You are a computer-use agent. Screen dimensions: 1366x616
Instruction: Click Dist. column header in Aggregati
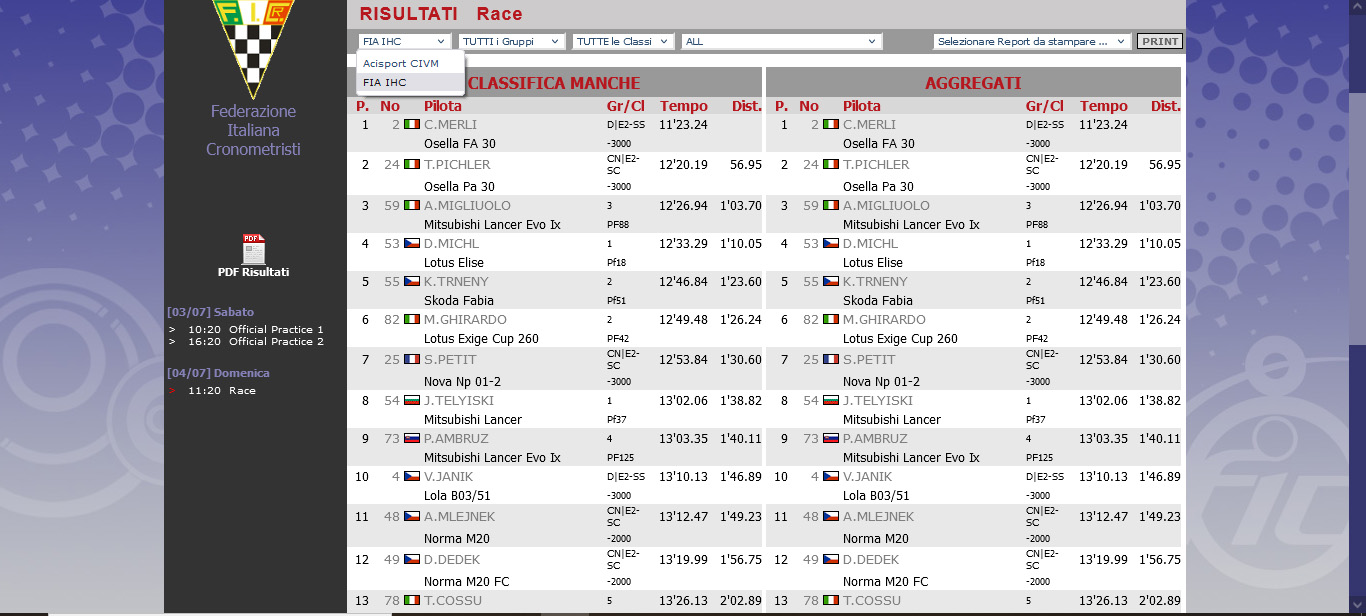[x=1166, y=106]
